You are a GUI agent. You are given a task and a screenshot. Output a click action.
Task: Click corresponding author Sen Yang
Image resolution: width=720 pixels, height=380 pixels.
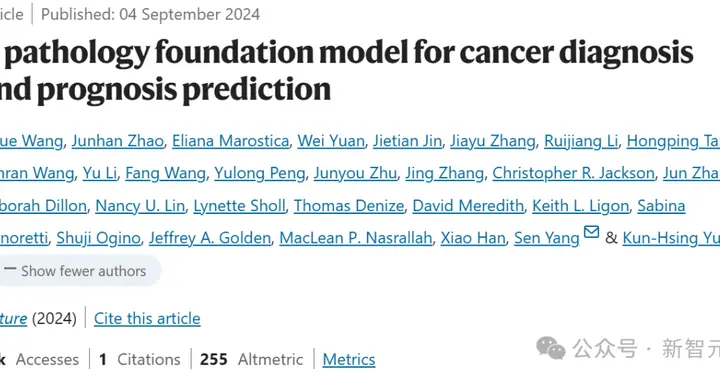[546, 238]
